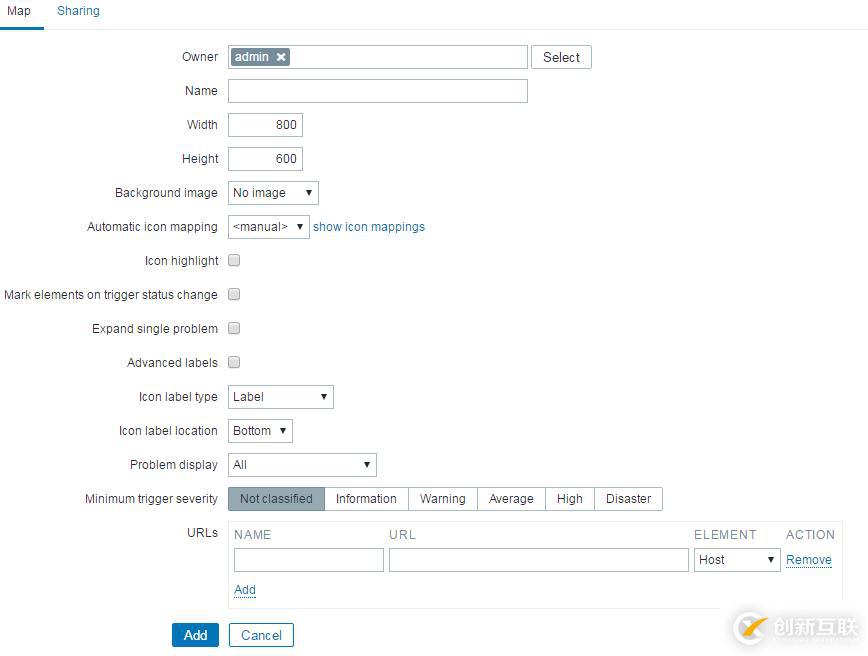Click Add to create the map
868x656 pixels.
[x=195, y=635]
